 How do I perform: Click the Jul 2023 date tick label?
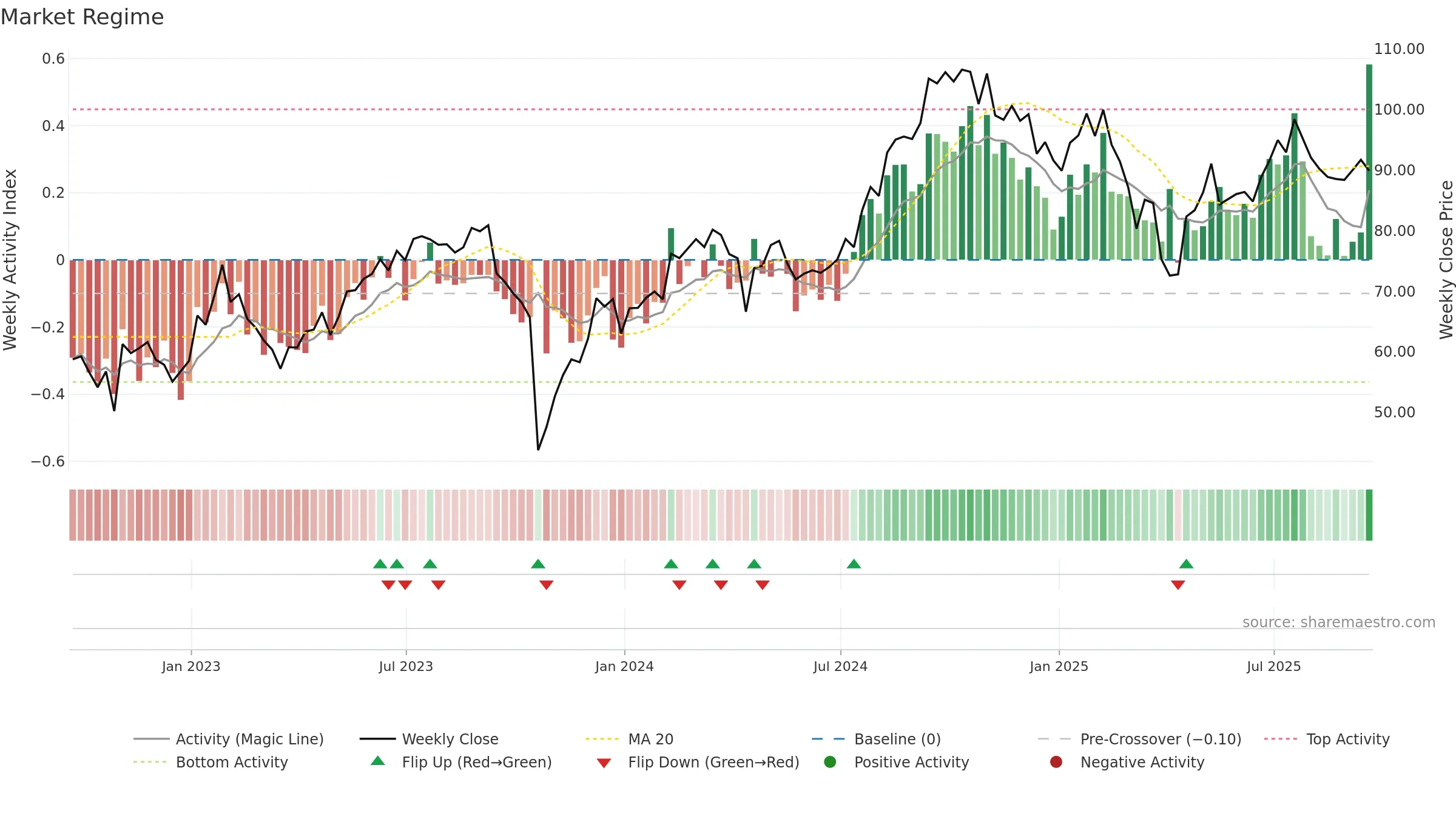[x=406, y=666]
